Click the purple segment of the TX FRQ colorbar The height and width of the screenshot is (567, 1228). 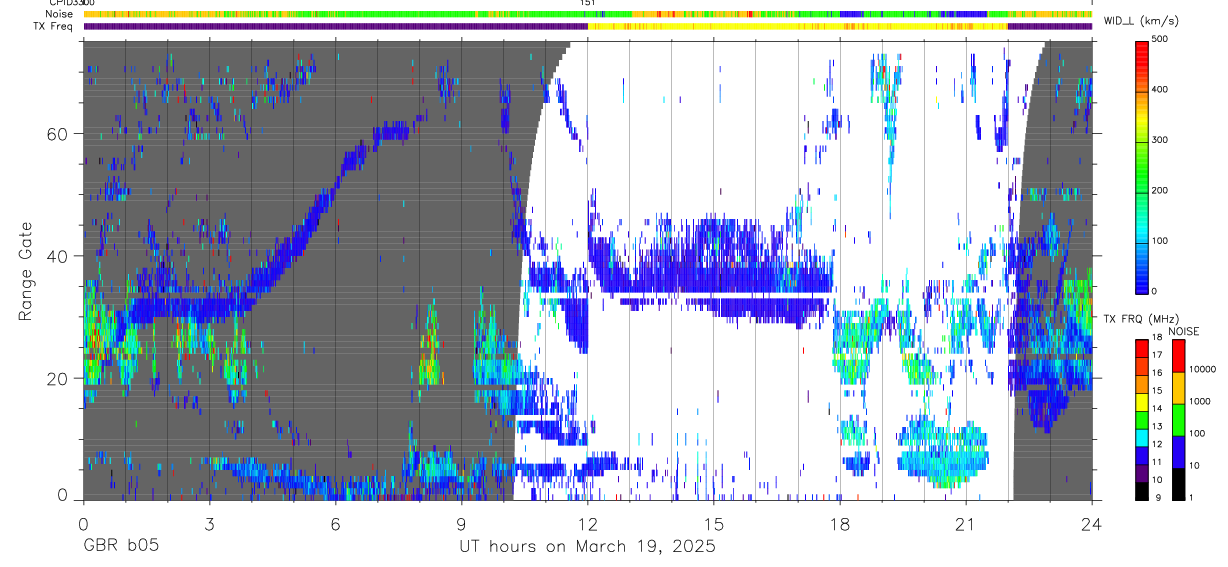pyautogui.click(x=1142, y=474)
